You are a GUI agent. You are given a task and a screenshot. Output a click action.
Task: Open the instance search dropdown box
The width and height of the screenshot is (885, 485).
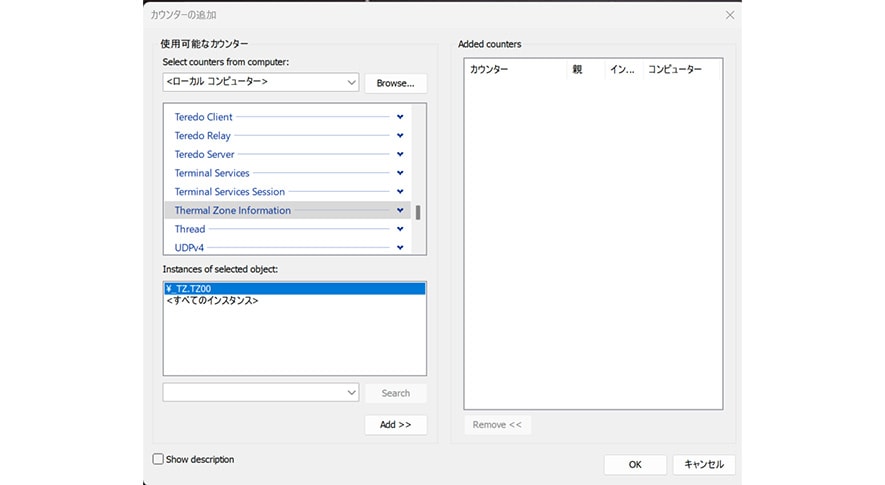point(260,393)
